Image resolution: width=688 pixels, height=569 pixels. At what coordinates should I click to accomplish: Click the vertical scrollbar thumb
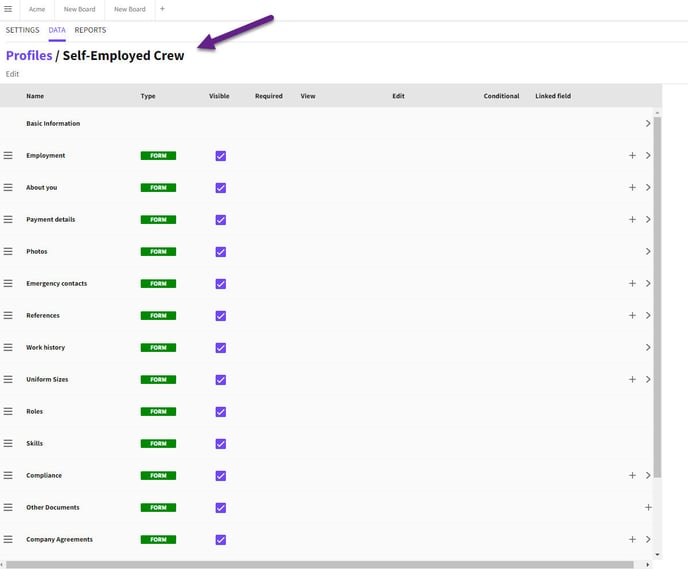657,297
